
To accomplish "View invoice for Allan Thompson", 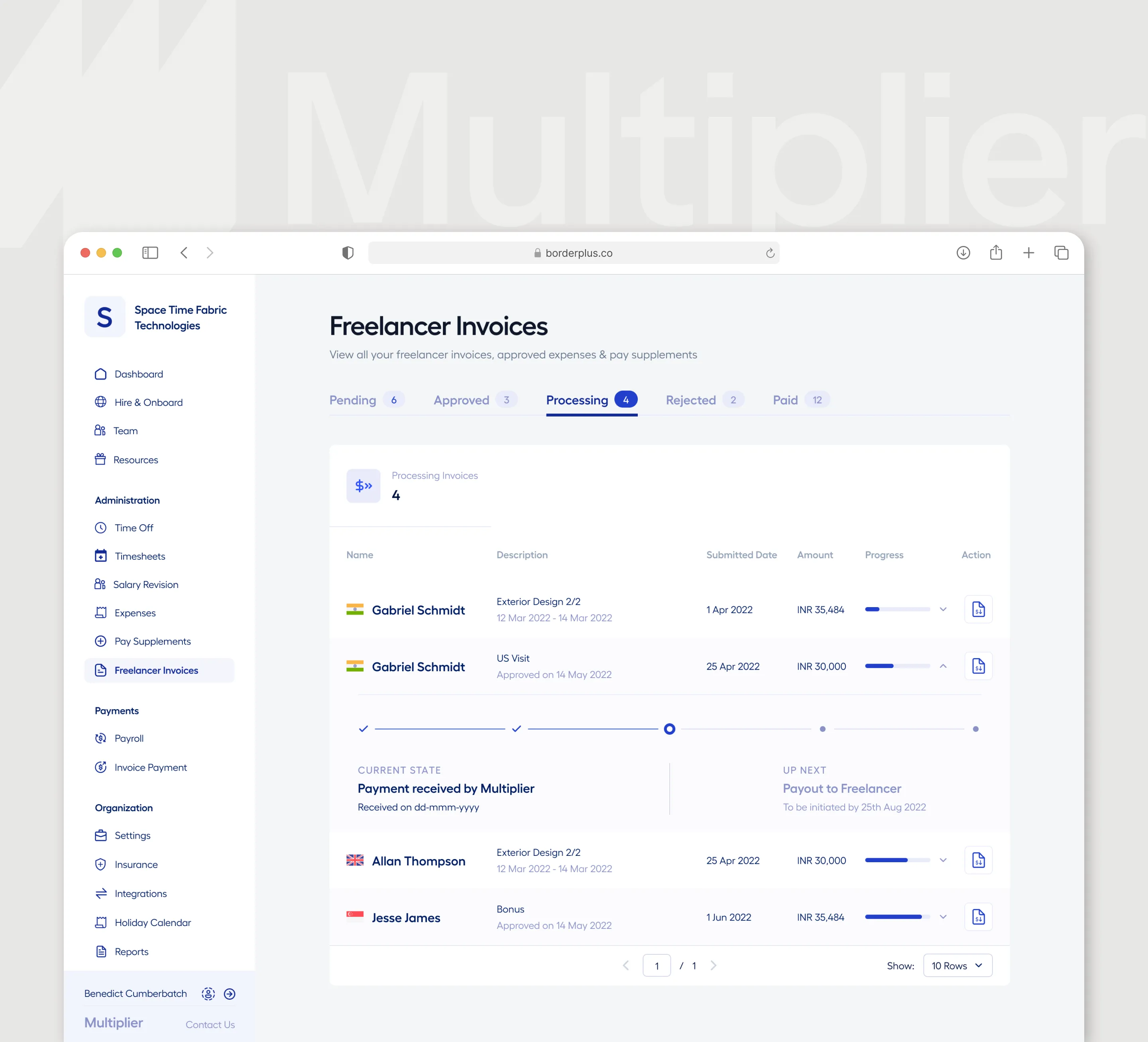I will pyautogui.click(x=978, y=860).
